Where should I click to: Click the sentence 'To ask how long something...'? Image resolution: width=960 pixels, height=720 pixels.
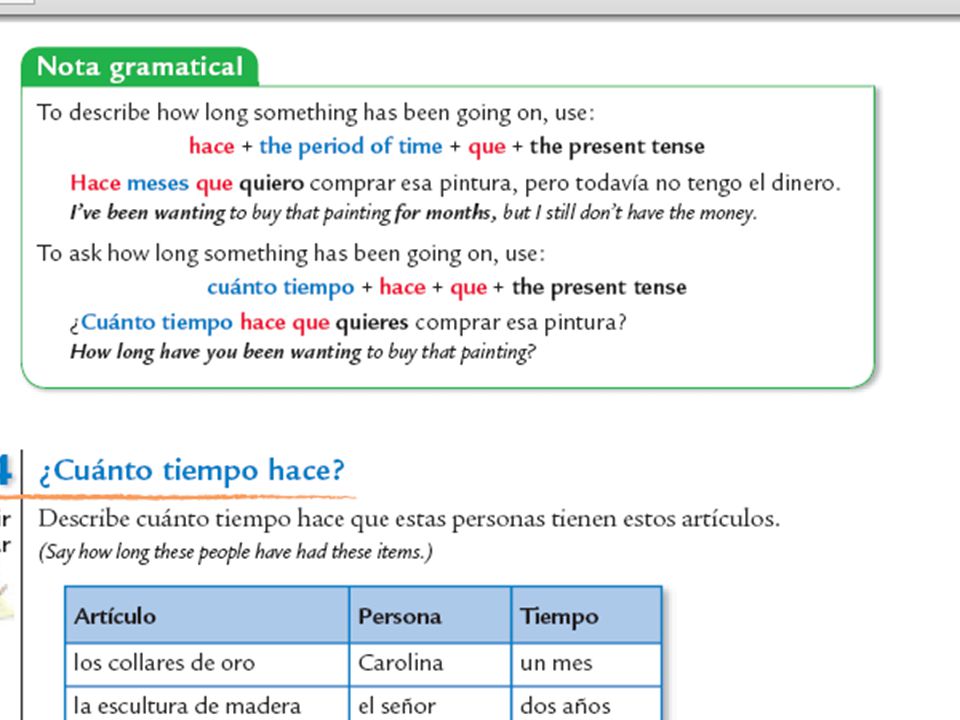click(x=290, y=254)
